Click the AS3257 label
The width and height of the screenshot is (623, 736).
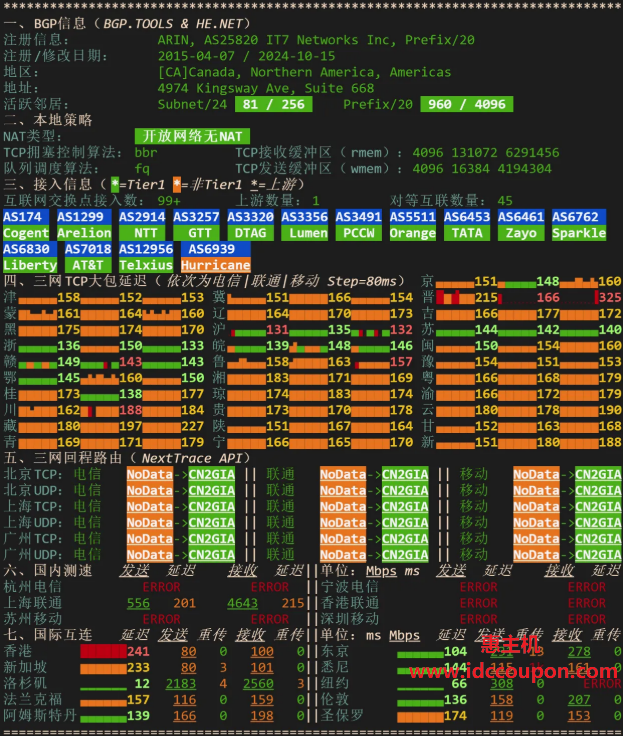click(x=196, y=217)
